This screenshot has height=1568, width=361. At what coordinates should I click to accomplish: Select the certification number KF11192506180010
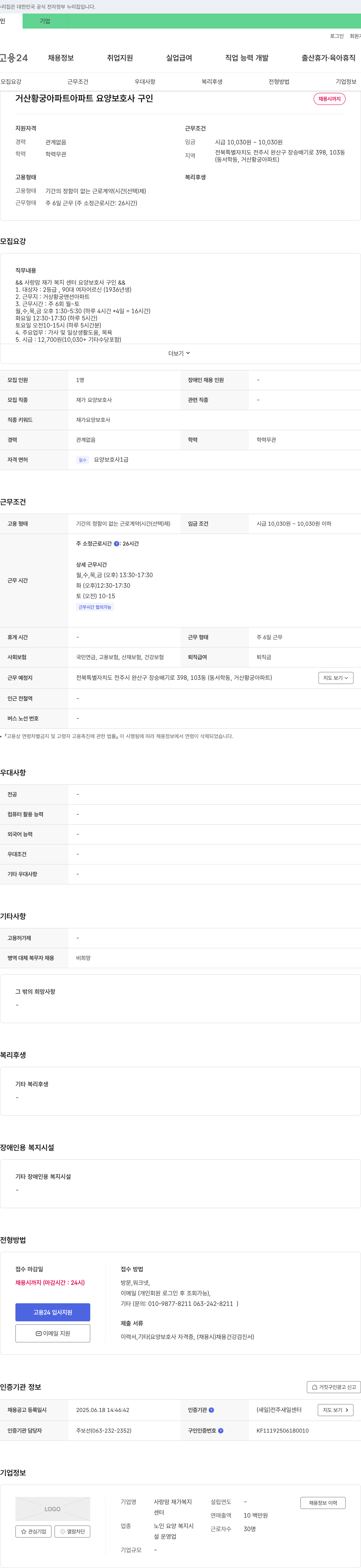(x=282, y=1430)
